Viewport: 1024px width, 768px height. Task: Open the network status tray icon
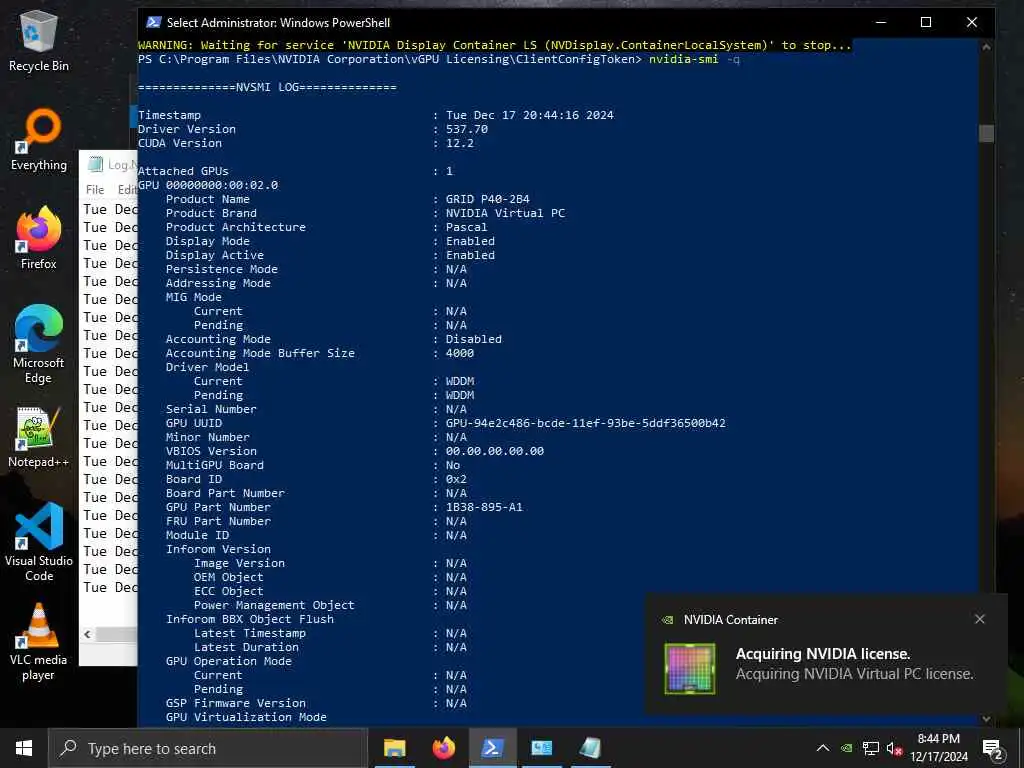pyautogui.click(x=871, y=748)
